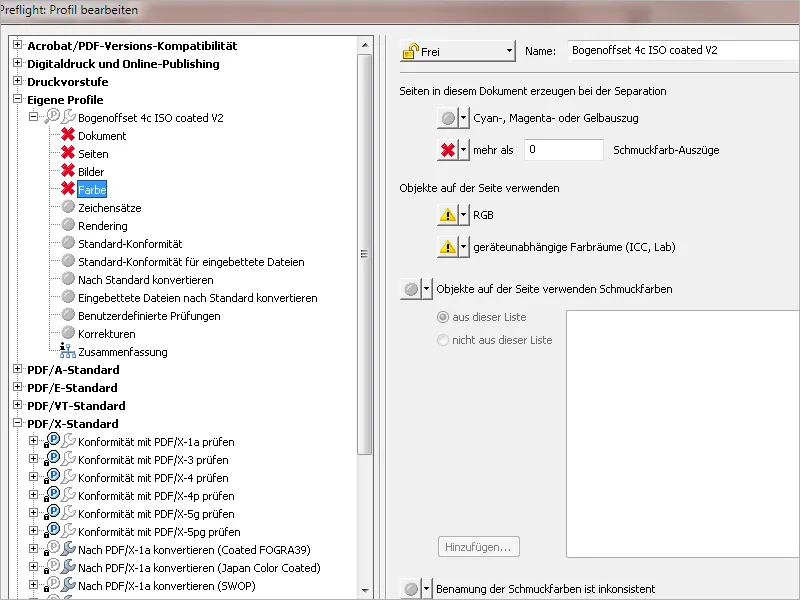
Task: Expand the Acrobat/PDF-Versions-Kompatibilität tree node
Action: pos(17,45)
